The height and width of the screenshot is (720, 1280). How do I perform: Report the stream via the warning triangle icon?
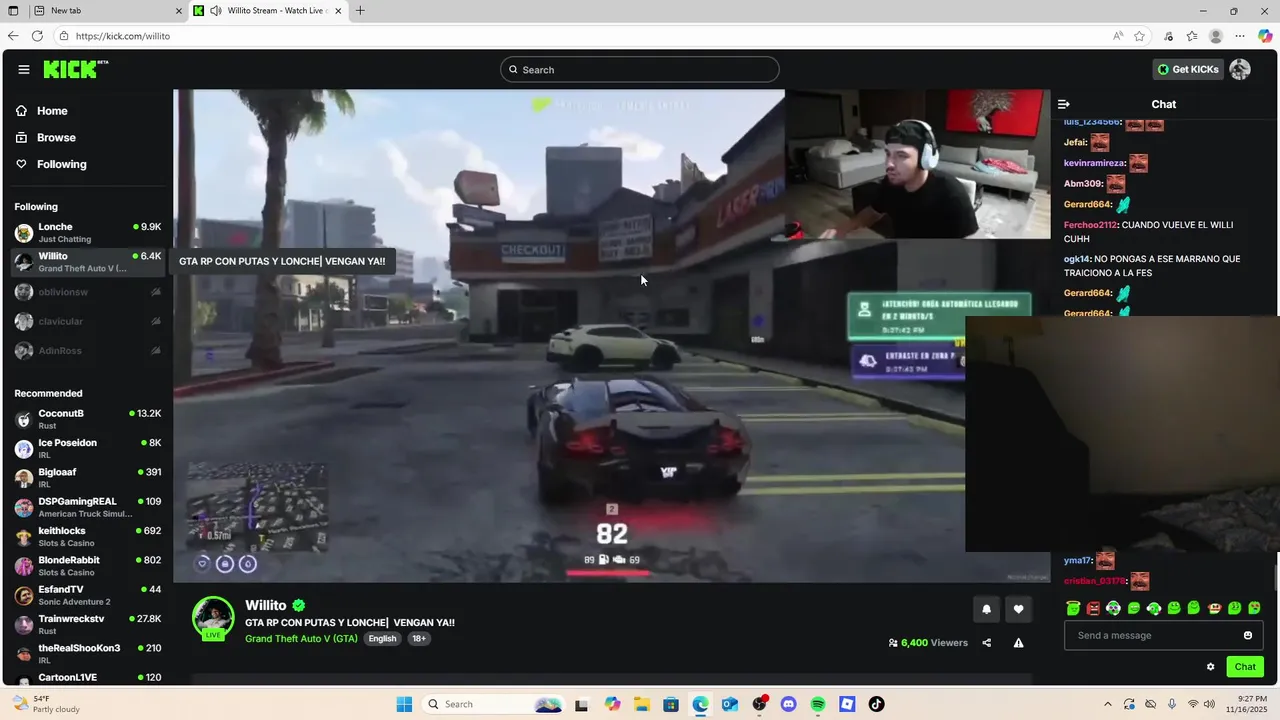tap(1018, 643)
